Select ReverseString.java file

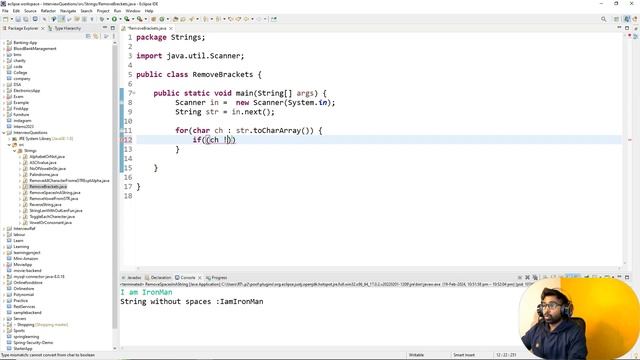click(45, 204)
